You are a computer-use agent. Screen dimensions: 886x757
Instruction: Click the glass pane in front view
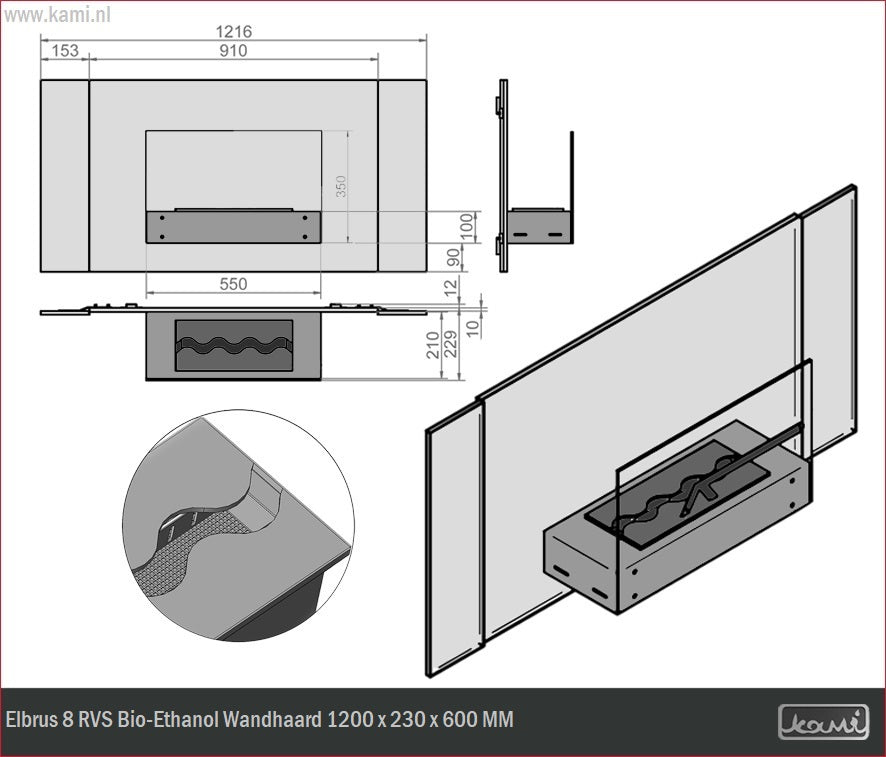tap(233, 168)
